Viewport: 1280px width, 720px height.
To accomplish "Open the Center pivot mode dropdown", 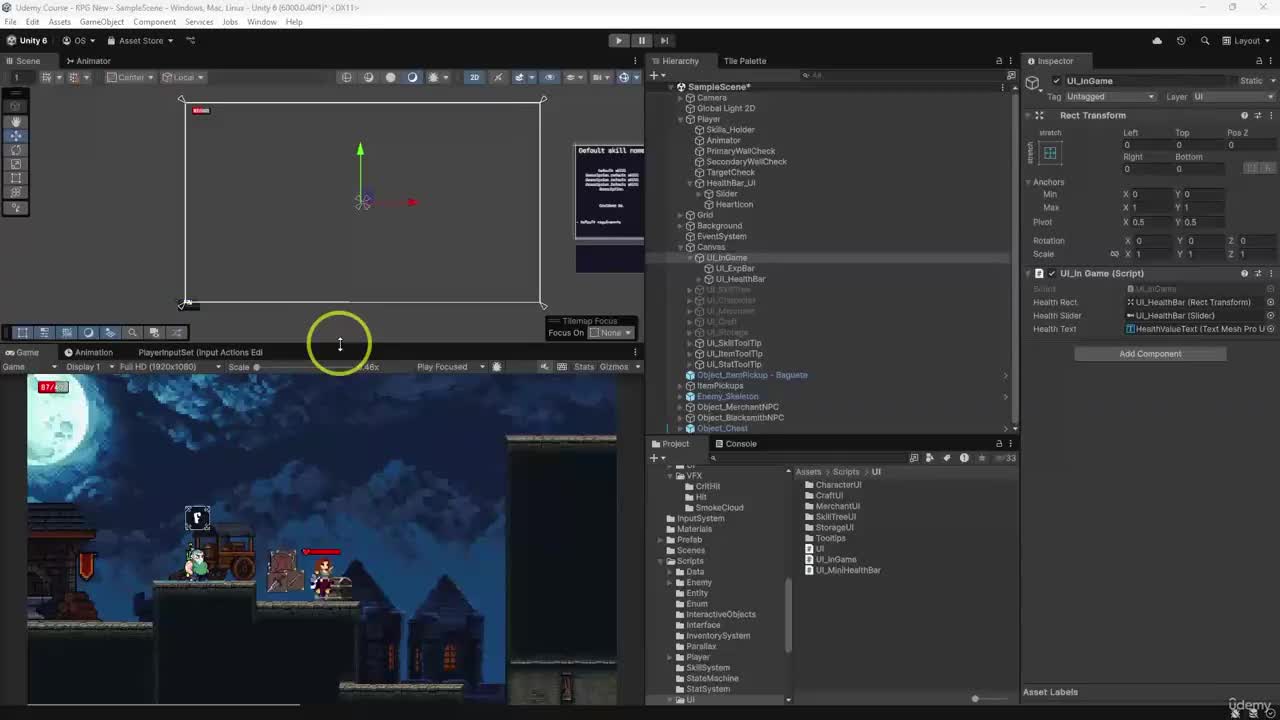I will pos(131,77).
